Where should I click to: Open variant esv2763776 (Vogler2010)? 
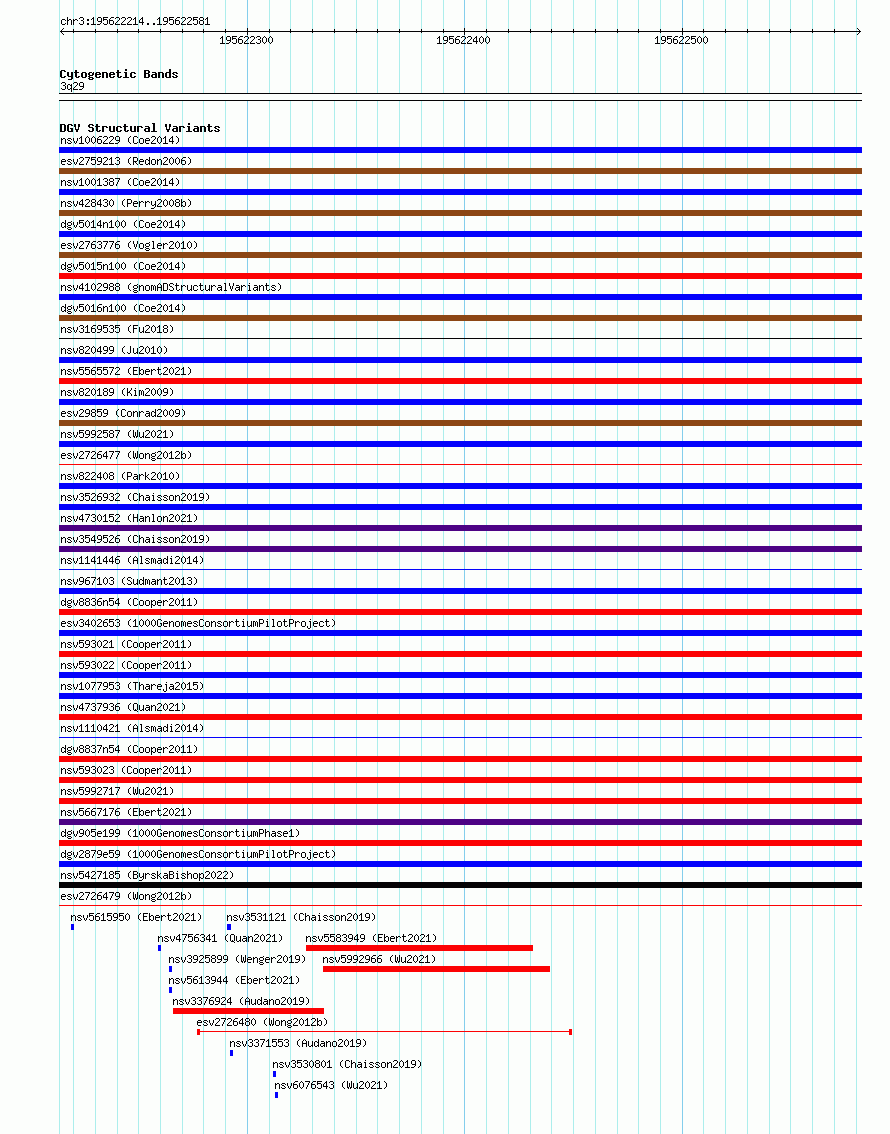click(129, 245)
